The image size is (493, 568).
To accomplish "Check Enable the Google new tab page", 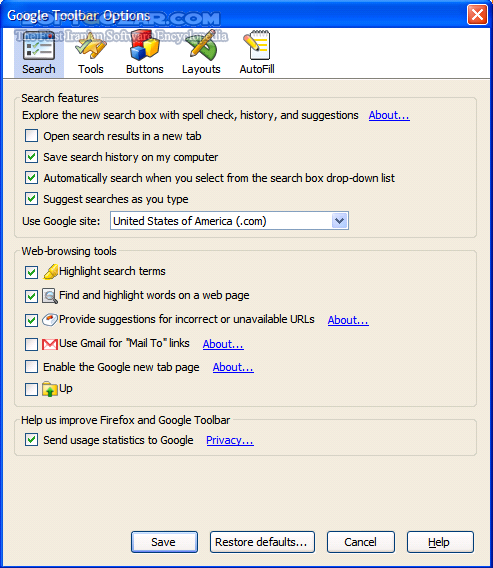I will pyautogui.click(x=32, y=367).
